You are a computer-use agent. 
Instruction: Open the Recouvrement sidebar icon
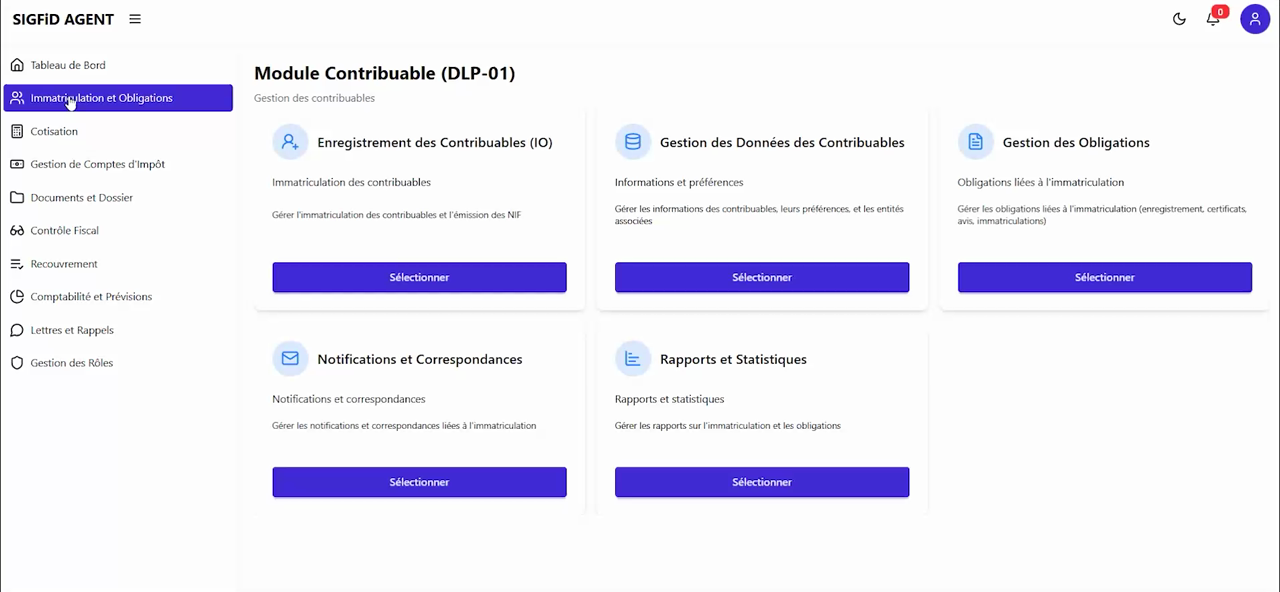pyautogui.click(x=17, y=263)
